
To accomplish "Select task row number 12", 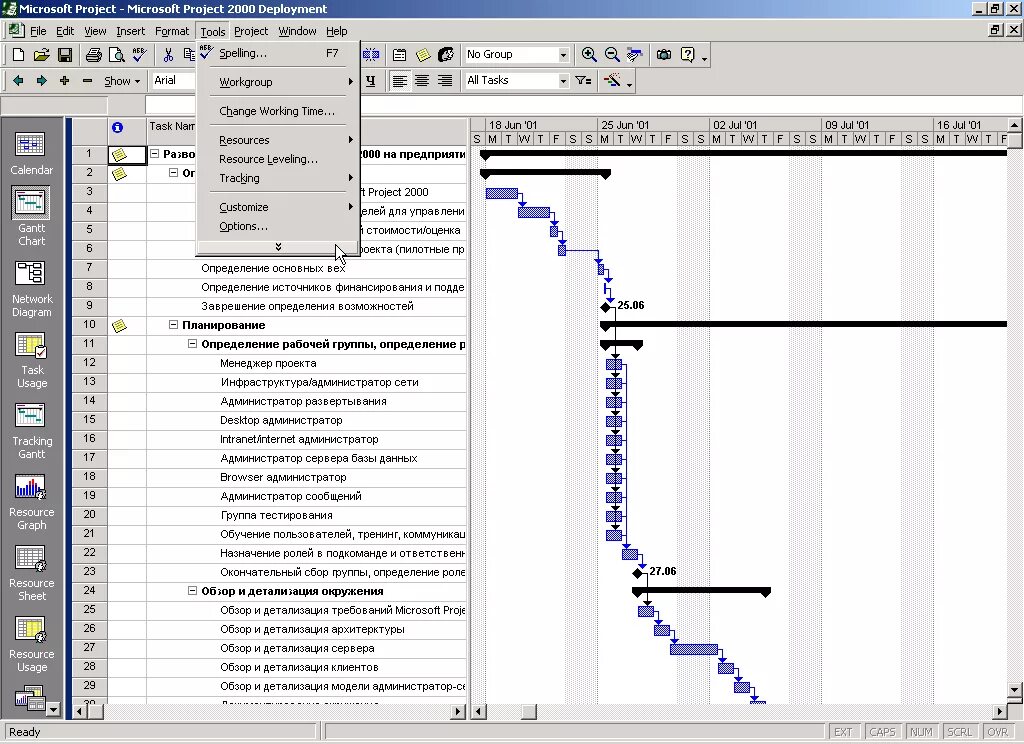I will pos(89,363).
